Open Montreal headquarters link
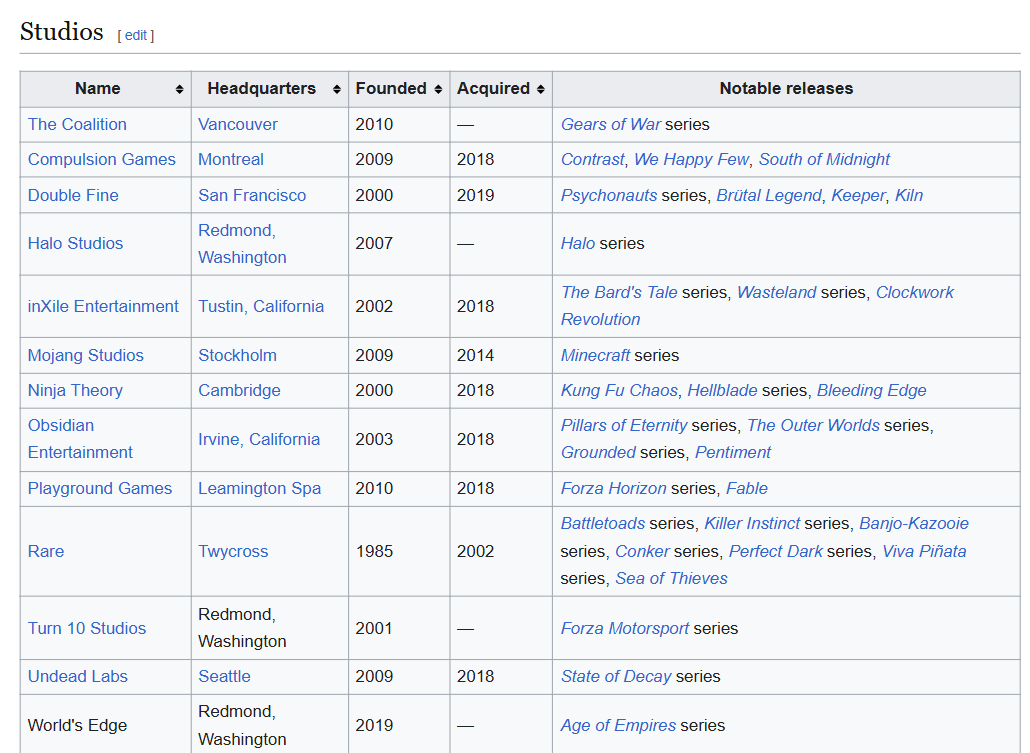Viewport: 1030px width, 753px height. point(231,160)
